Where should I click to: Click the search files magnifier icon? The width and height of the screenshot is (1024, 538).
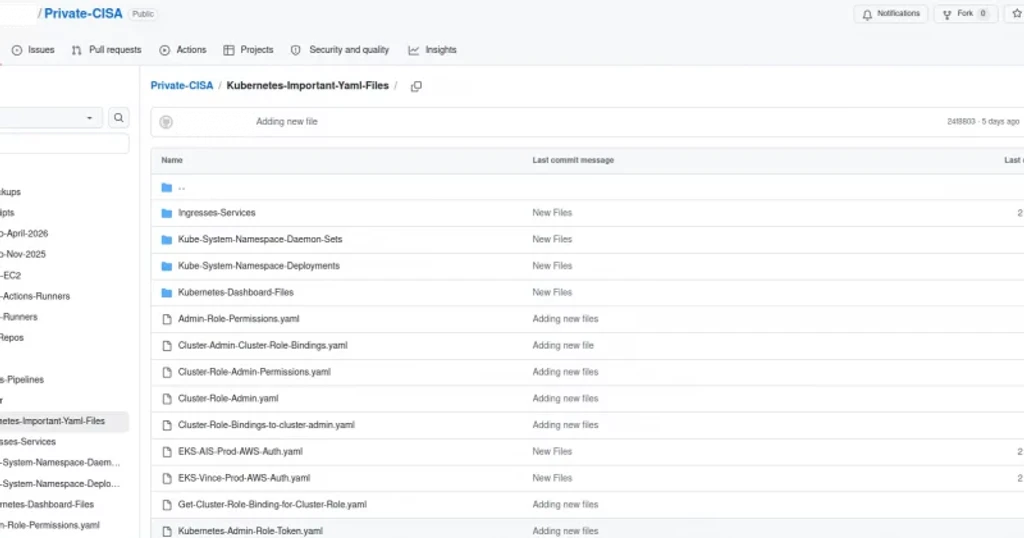118,118
